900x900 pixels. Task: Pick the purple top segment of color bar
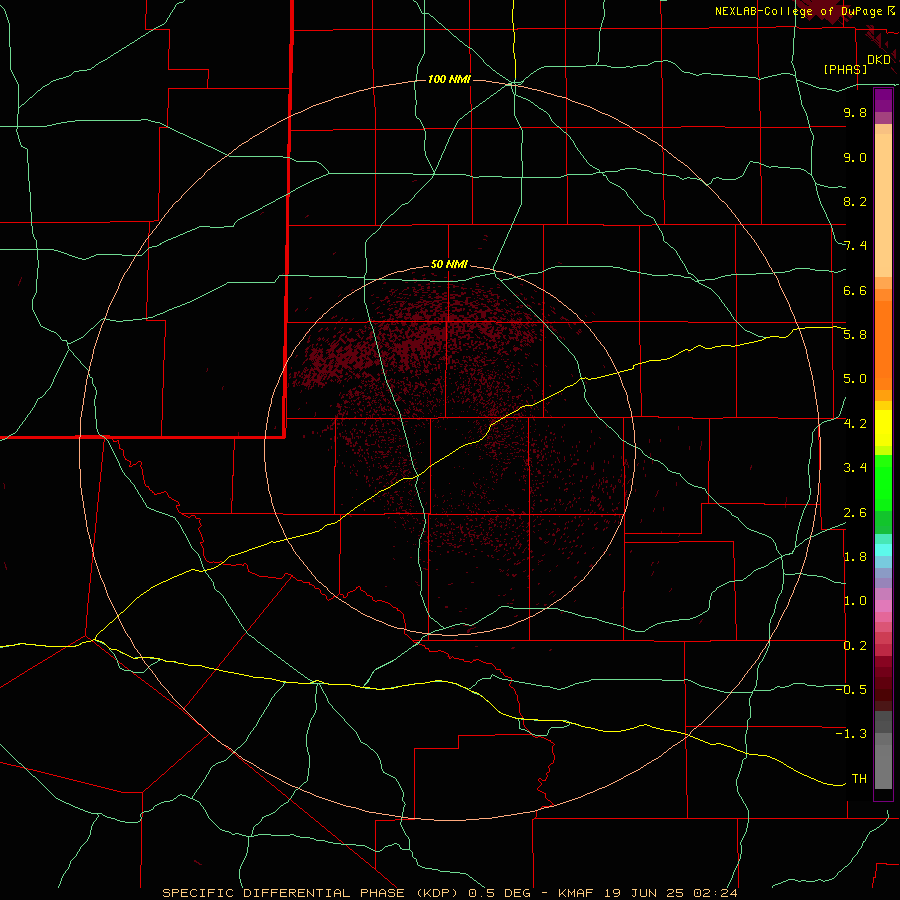coord(883,100)
